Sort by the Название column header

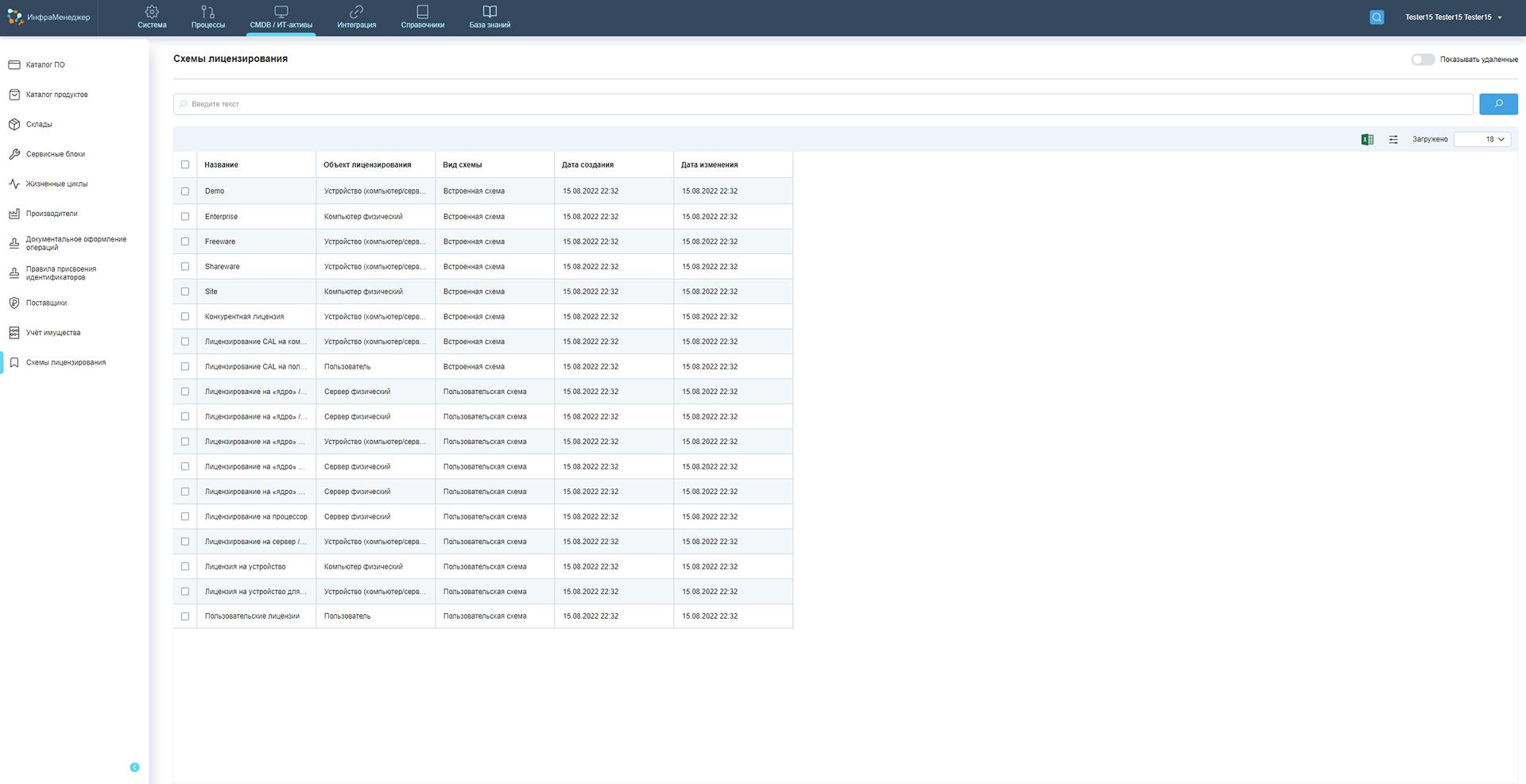click(221, 165)
